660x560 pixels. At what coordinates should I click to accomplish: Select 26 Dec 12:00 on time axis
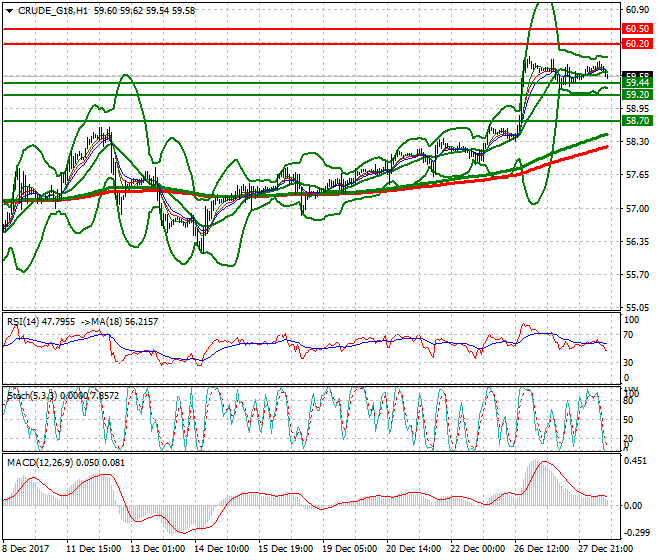coord(543,549)
